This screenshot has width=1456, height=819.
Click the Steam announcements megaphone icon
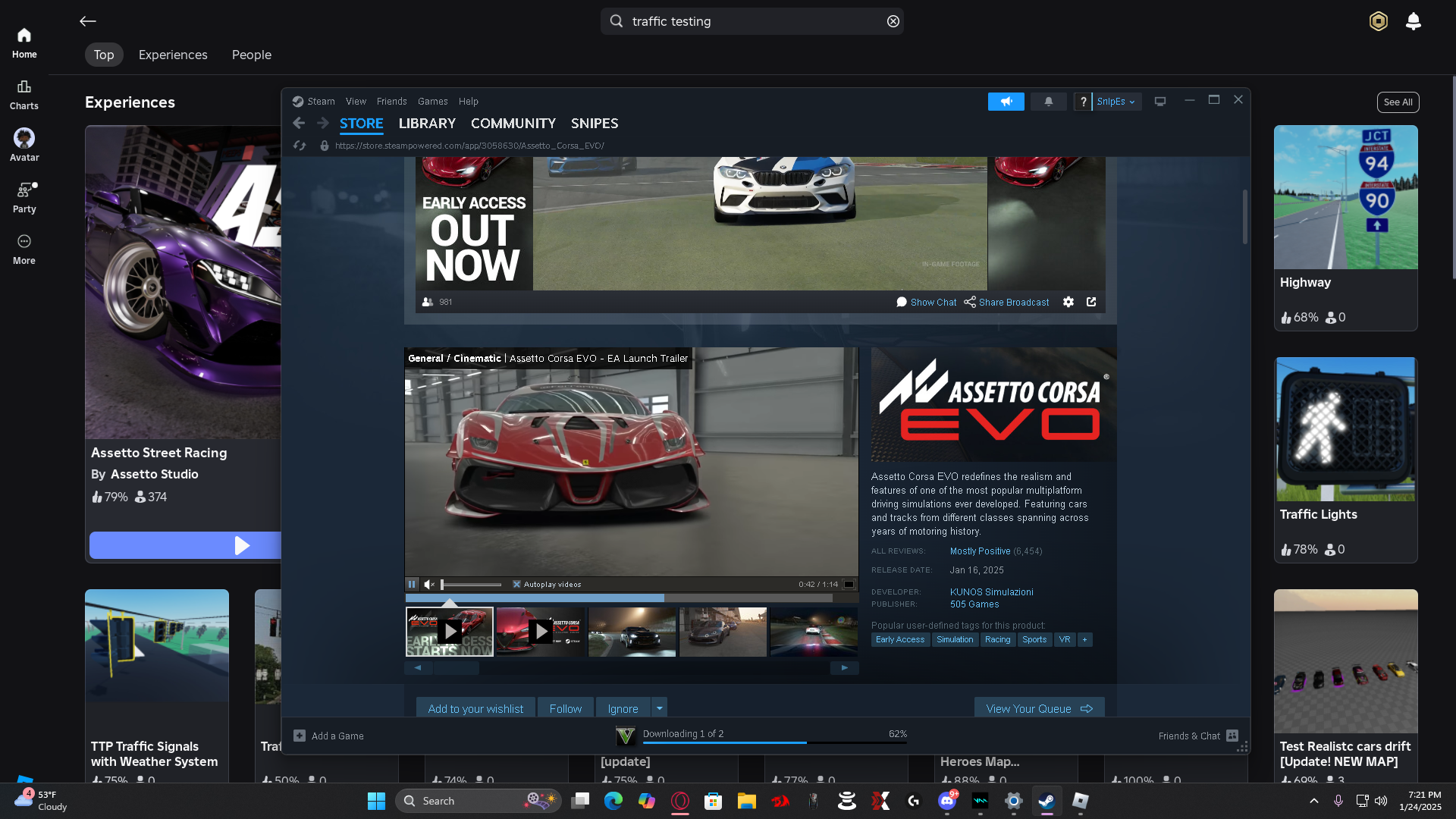pyautogui.click(x=1006, y=102)
